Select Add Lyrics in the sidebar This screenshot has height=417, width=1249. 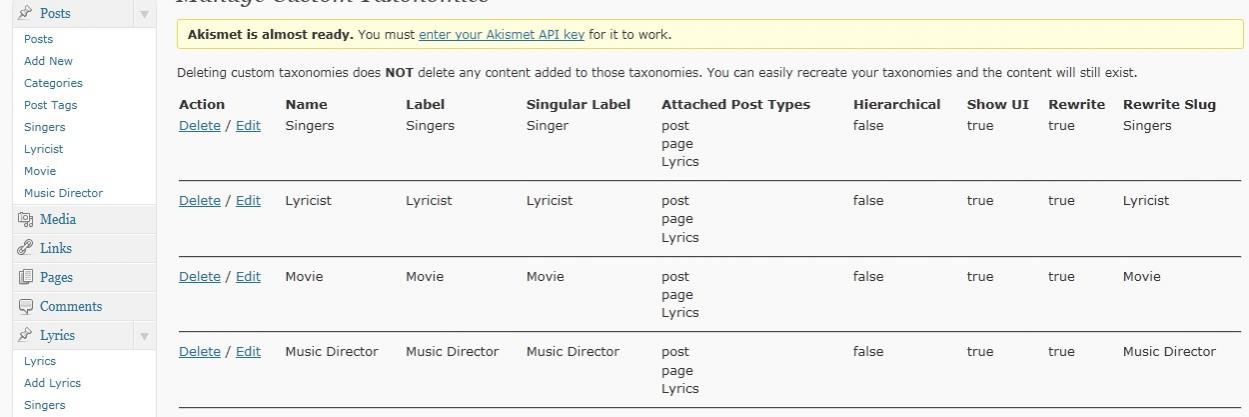52,383
